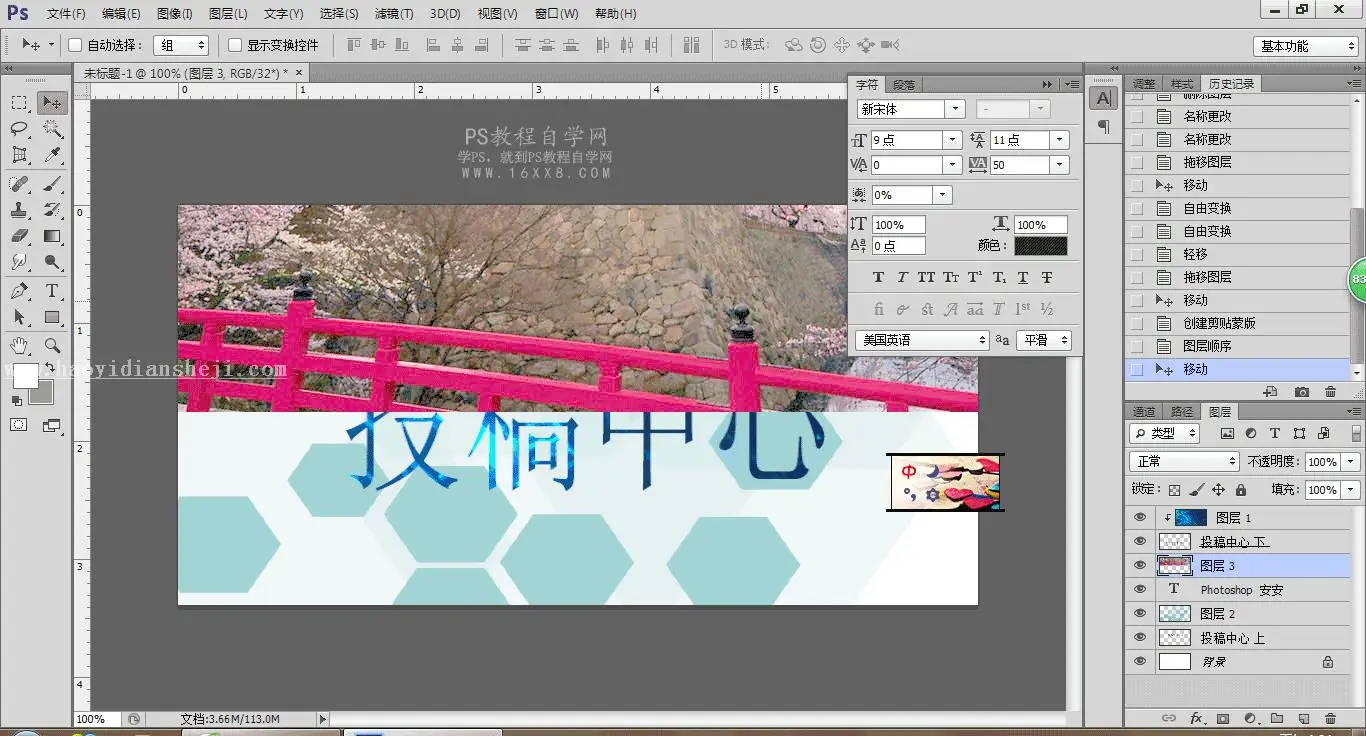
Task: Open the 正常 blend mode dropdown
Action: (1184, 461)
